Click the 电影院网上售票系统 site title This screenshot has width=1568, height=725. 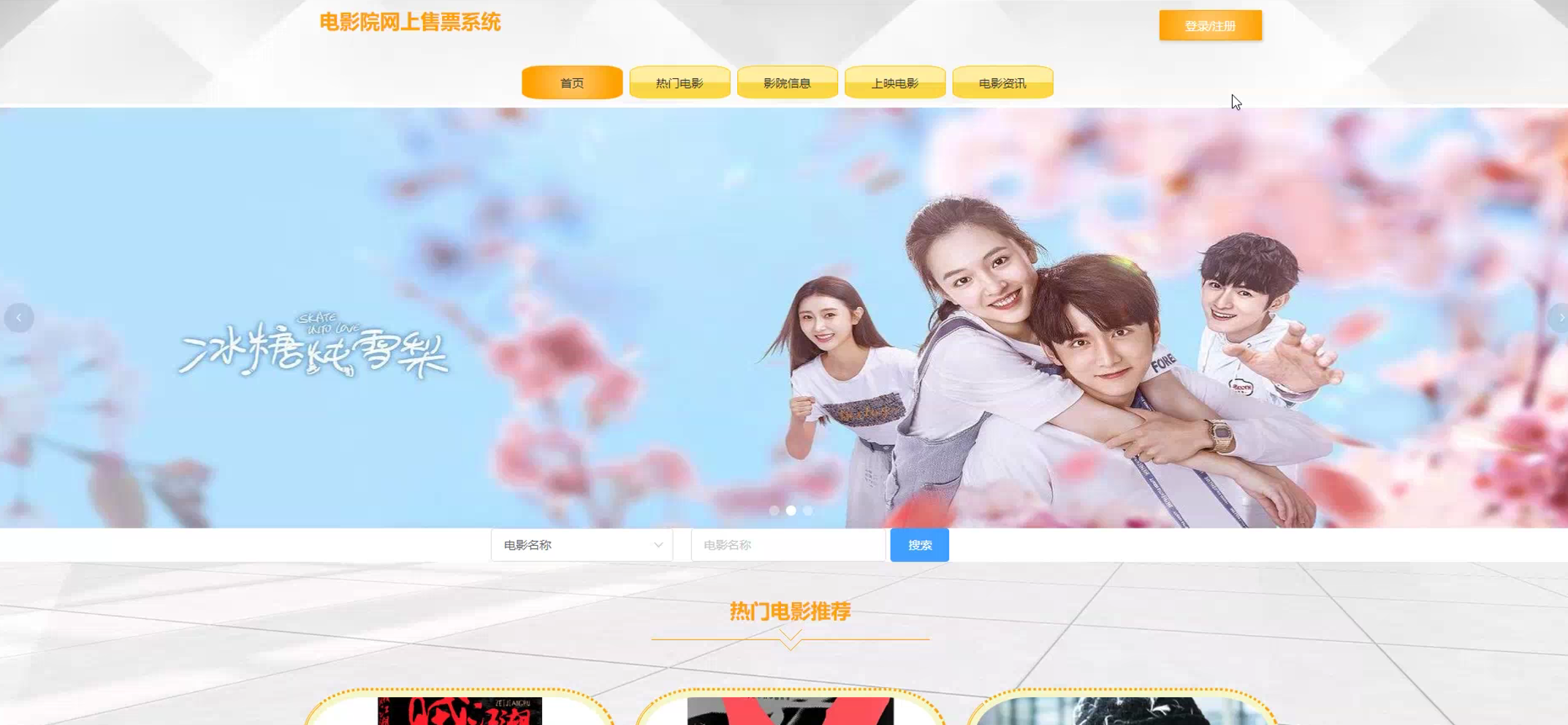(410, 23)
